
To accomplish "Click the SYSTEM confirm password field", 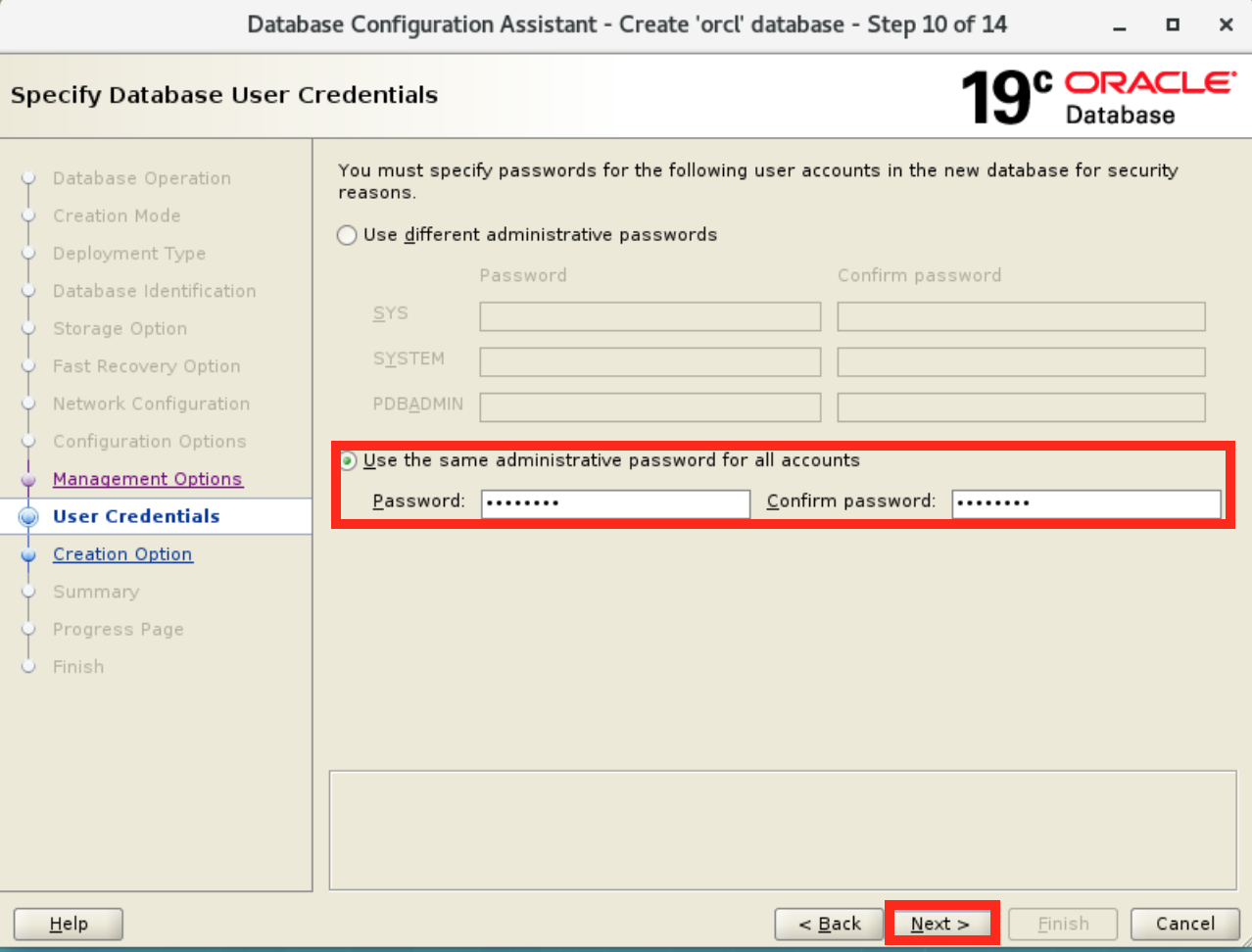I will click(1021, 361).
